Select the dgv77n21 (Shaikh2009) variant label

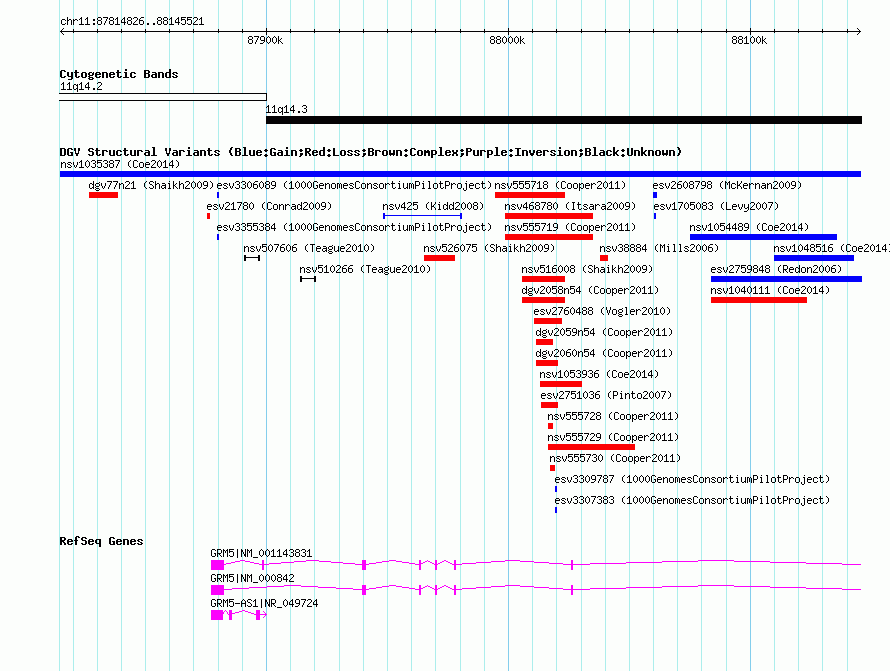pos(151,185)
